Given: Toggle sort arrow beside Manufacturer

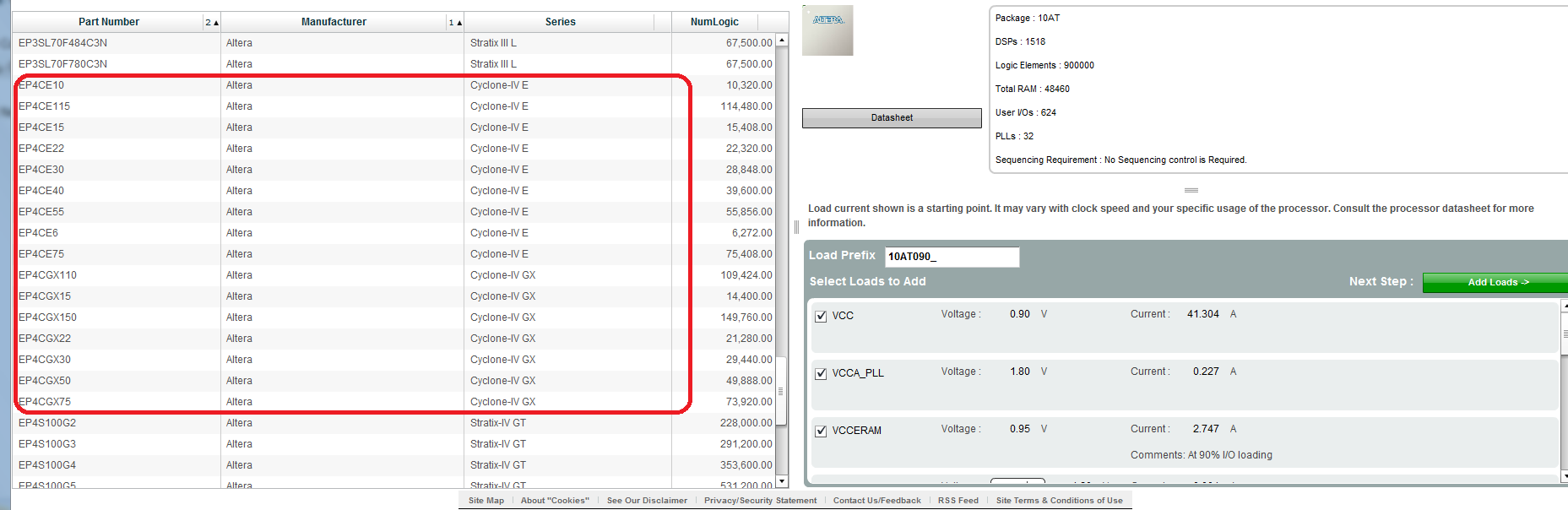Looking at the screenshot, I should (x=455, y=23).
